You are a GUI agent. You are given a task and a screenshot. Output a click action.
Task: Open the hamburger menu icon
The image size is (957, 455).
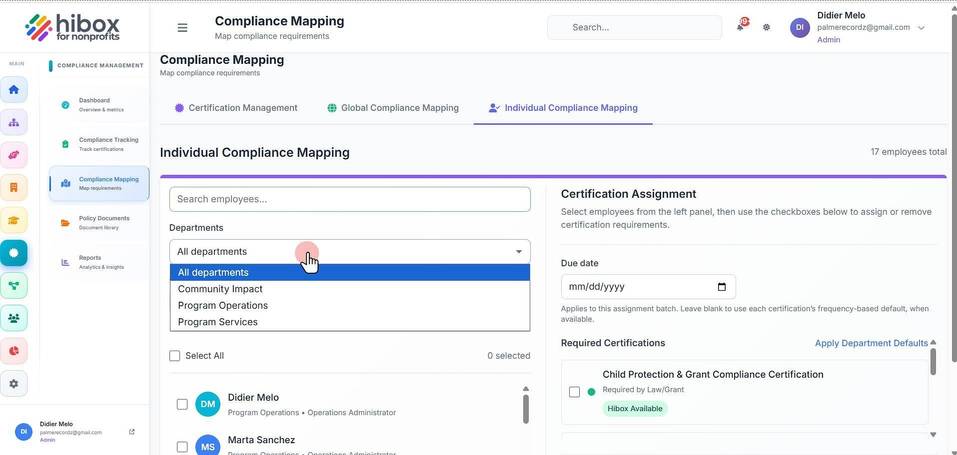tap(182, 27)
